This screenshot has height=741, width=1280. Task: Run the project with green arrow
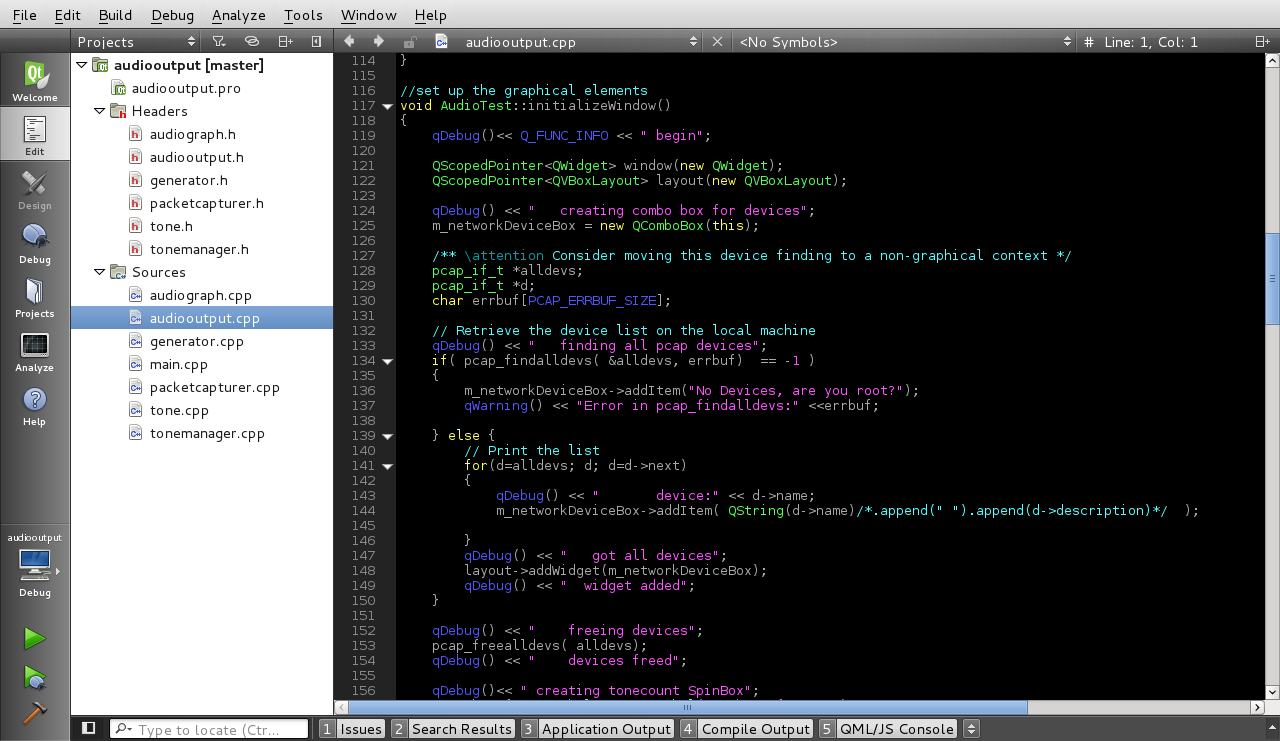pyautogui.click(x=35, y=638)
